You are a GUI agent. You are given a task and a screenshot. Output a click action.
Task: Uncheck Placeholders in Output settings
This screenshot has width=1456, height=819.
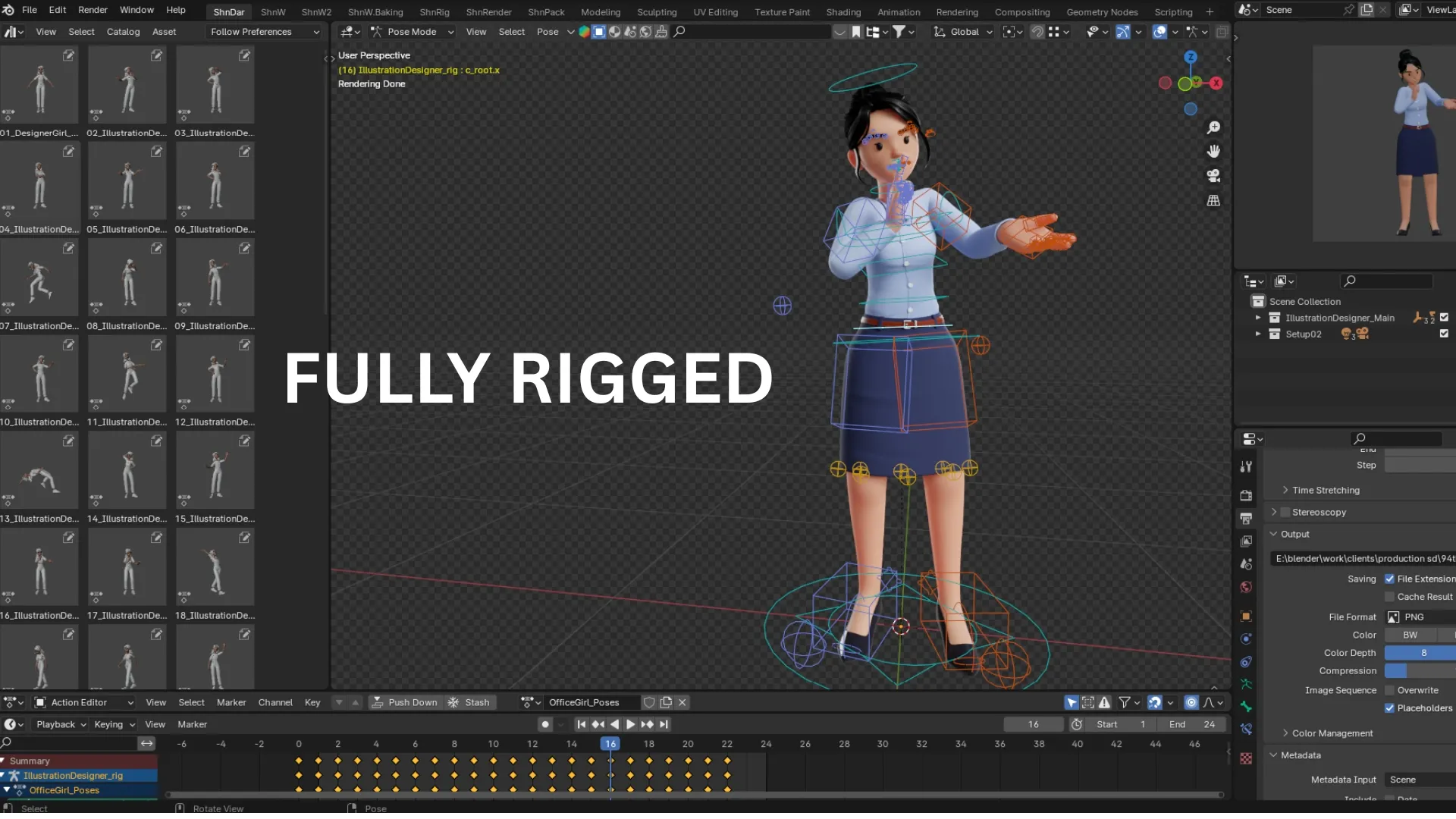(1390, 708)
